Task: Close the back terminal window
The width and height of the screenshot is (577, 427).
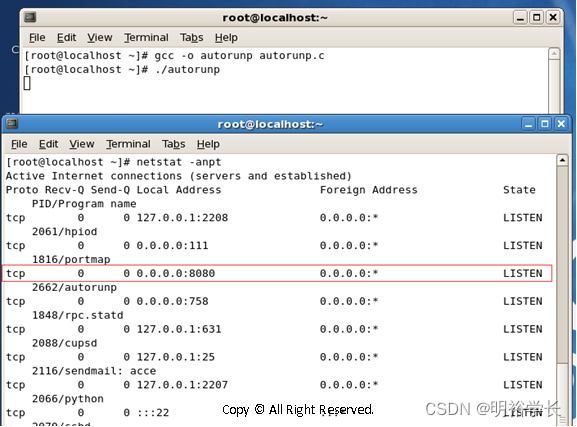Action: tap(553, 18)
